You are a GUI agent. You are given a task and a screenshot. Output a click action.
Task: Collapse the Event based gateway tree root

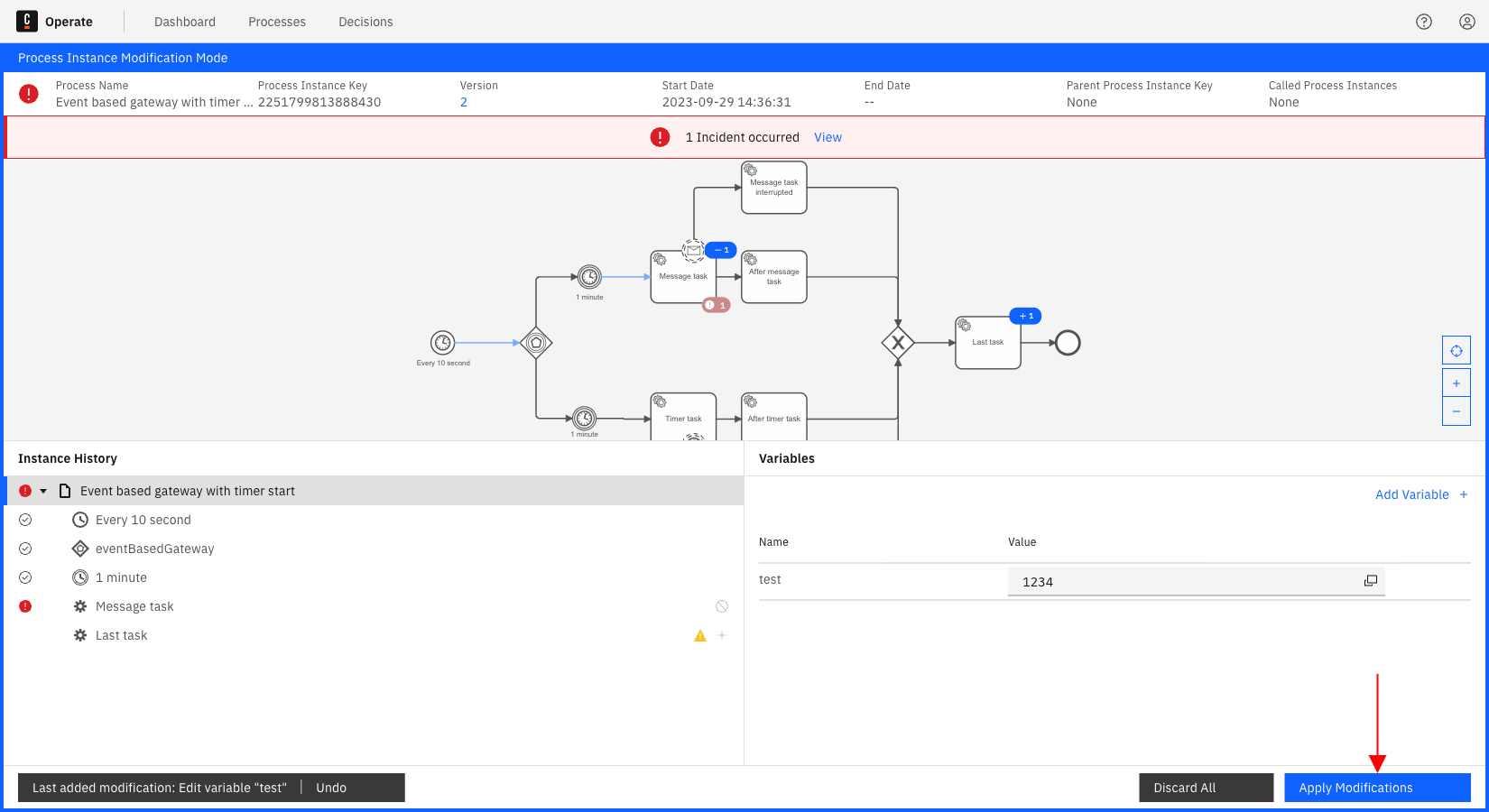pos(43,491)
